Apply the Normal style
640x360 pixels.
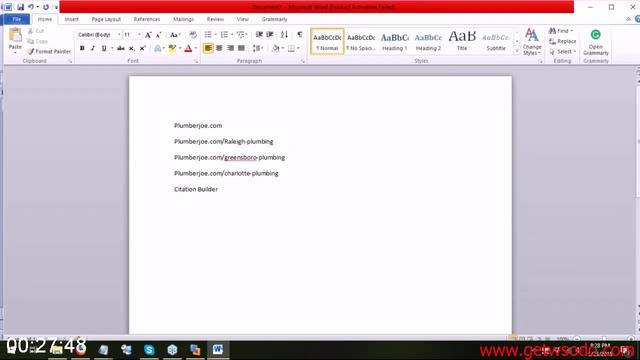327,41
